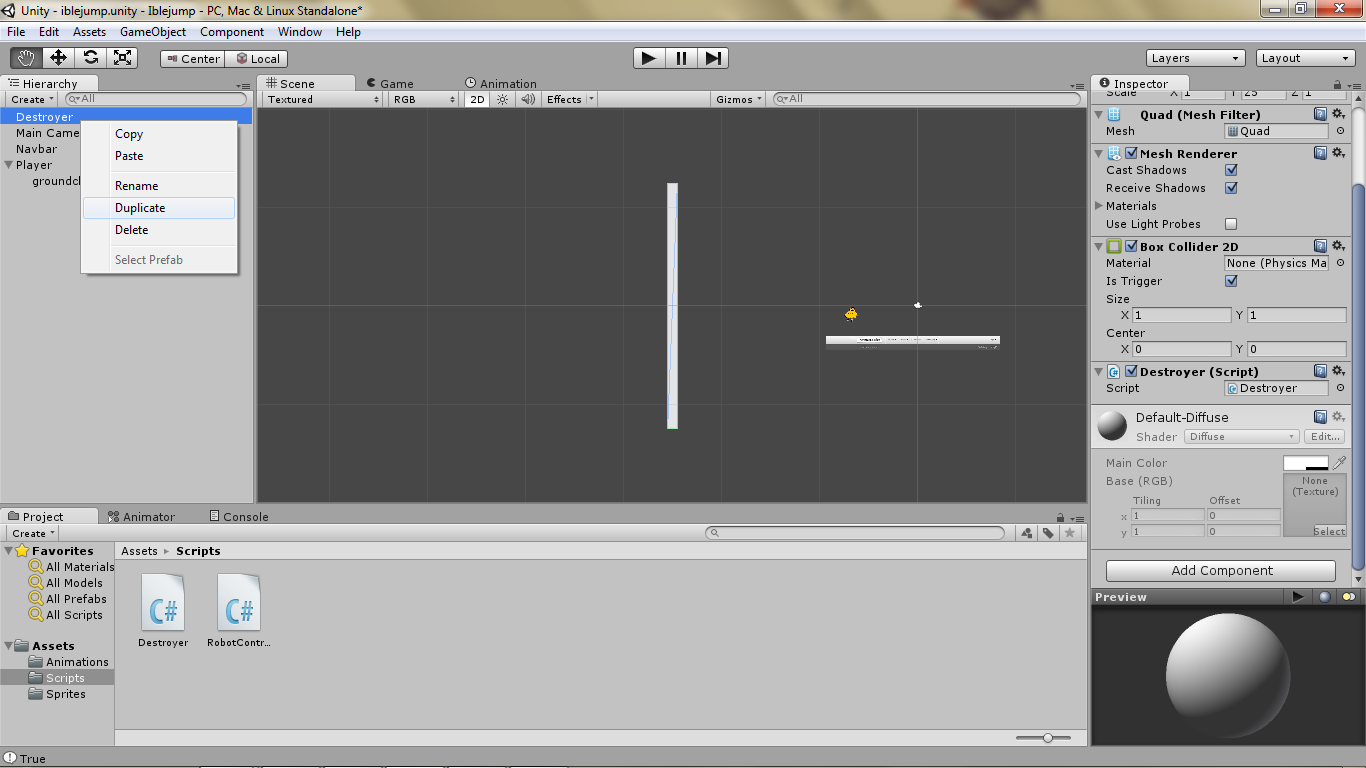Choose Copy from context menu
This screenshot has height=768, width=1366.
pos(159,134)
